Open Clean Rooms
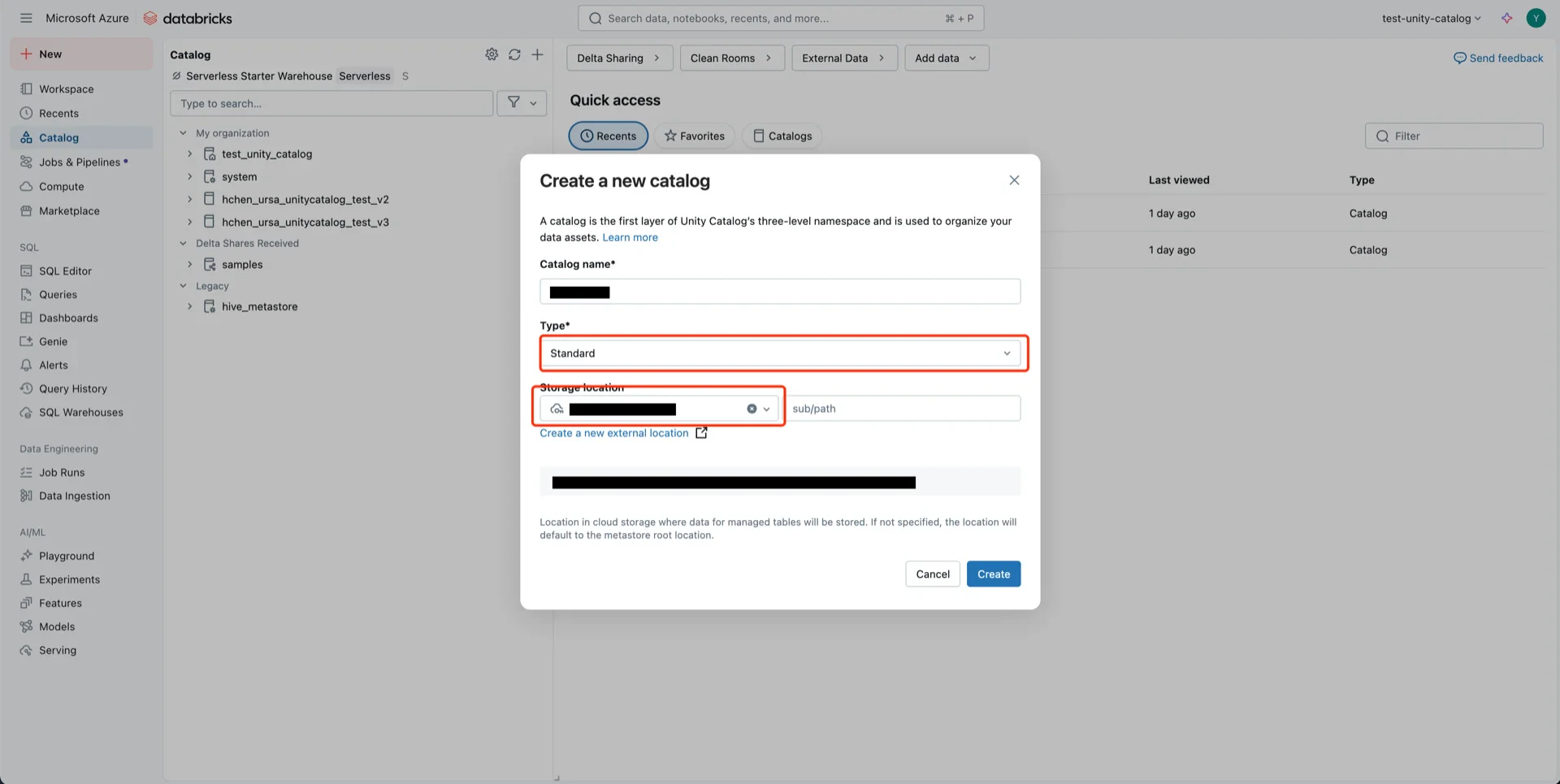1560x784 pixels. click(x=732, y=58)
